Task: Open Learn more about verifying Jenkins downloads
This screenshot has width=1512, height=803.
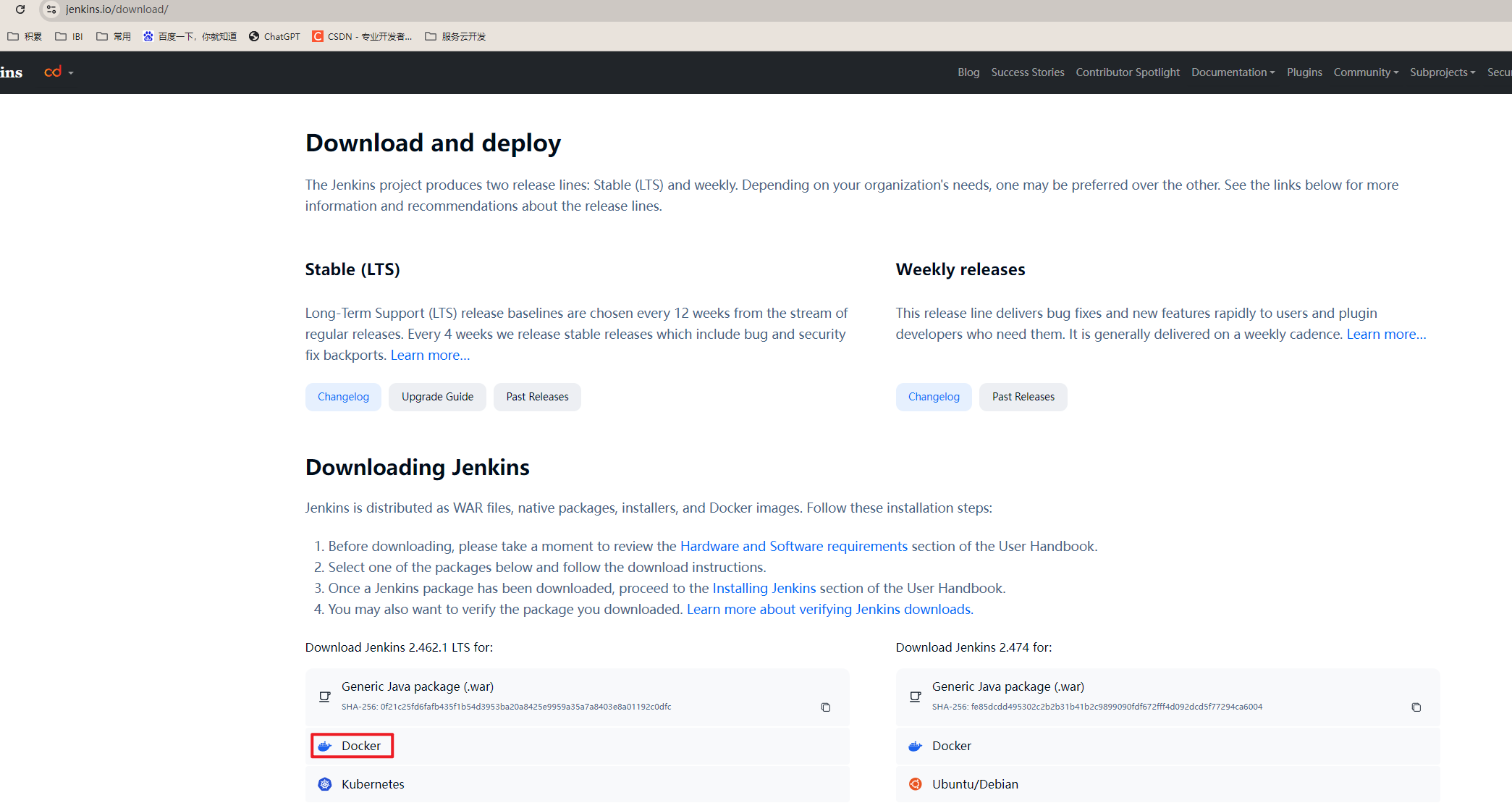Action: 829,609
